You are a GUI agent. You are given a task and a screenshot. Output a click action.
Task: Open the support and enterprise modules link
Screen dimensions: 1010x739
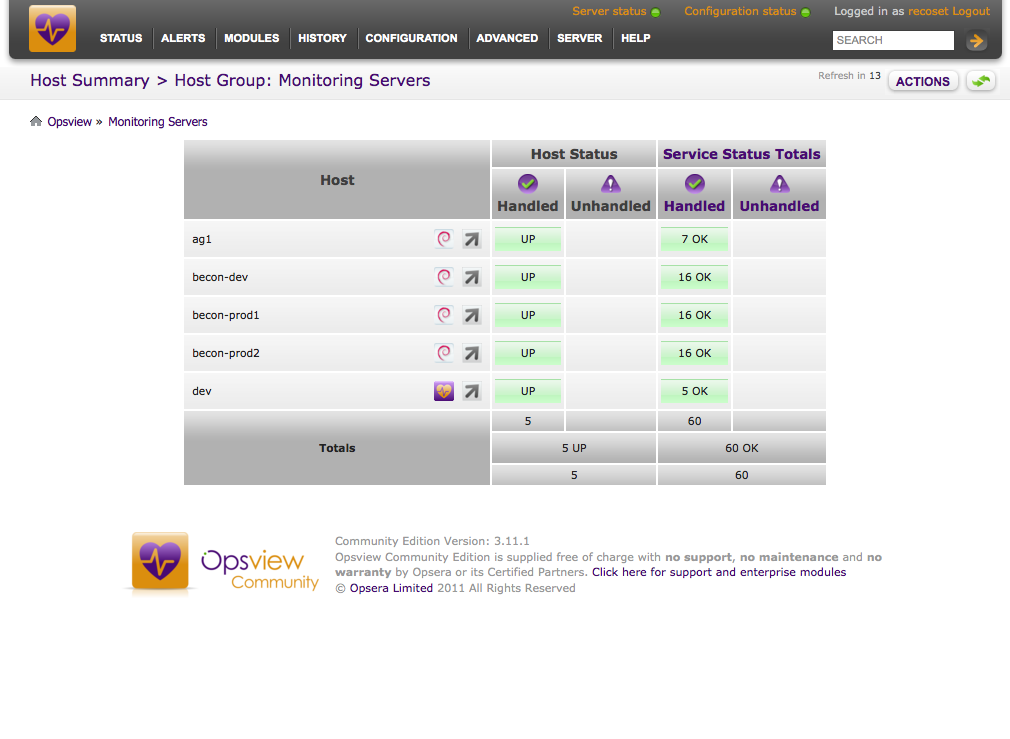(x=719, y=572)
